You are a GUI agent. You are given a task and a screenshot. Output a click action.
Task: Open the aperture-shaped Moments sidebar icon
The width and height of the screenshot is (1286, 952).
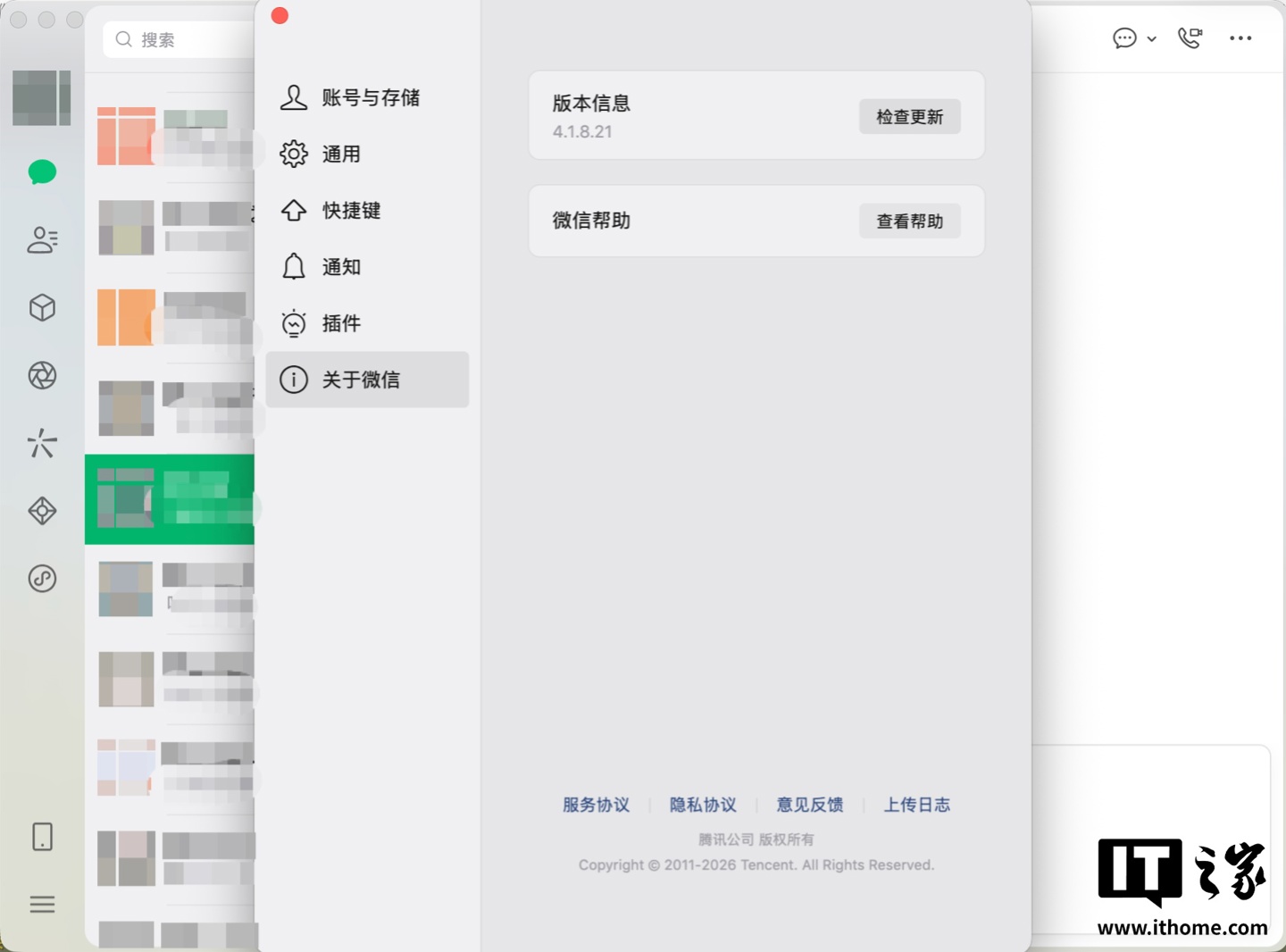pos(42,375)
